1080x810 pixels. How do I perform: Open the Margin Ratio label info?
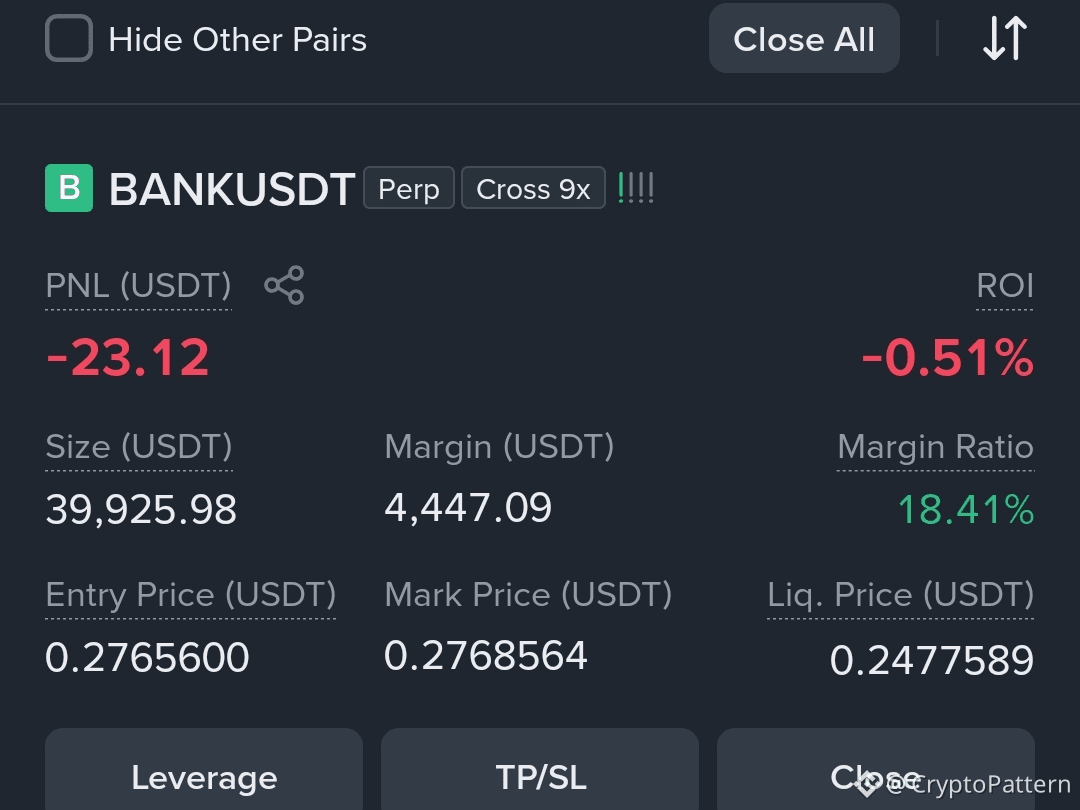pyautogui.click(x=935, y=446)
